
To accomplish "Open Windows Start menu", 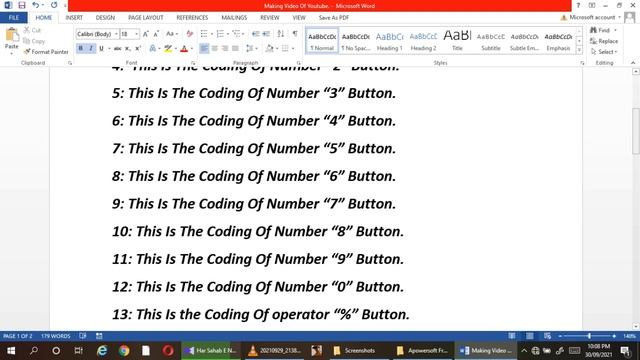I will [11, 351].
